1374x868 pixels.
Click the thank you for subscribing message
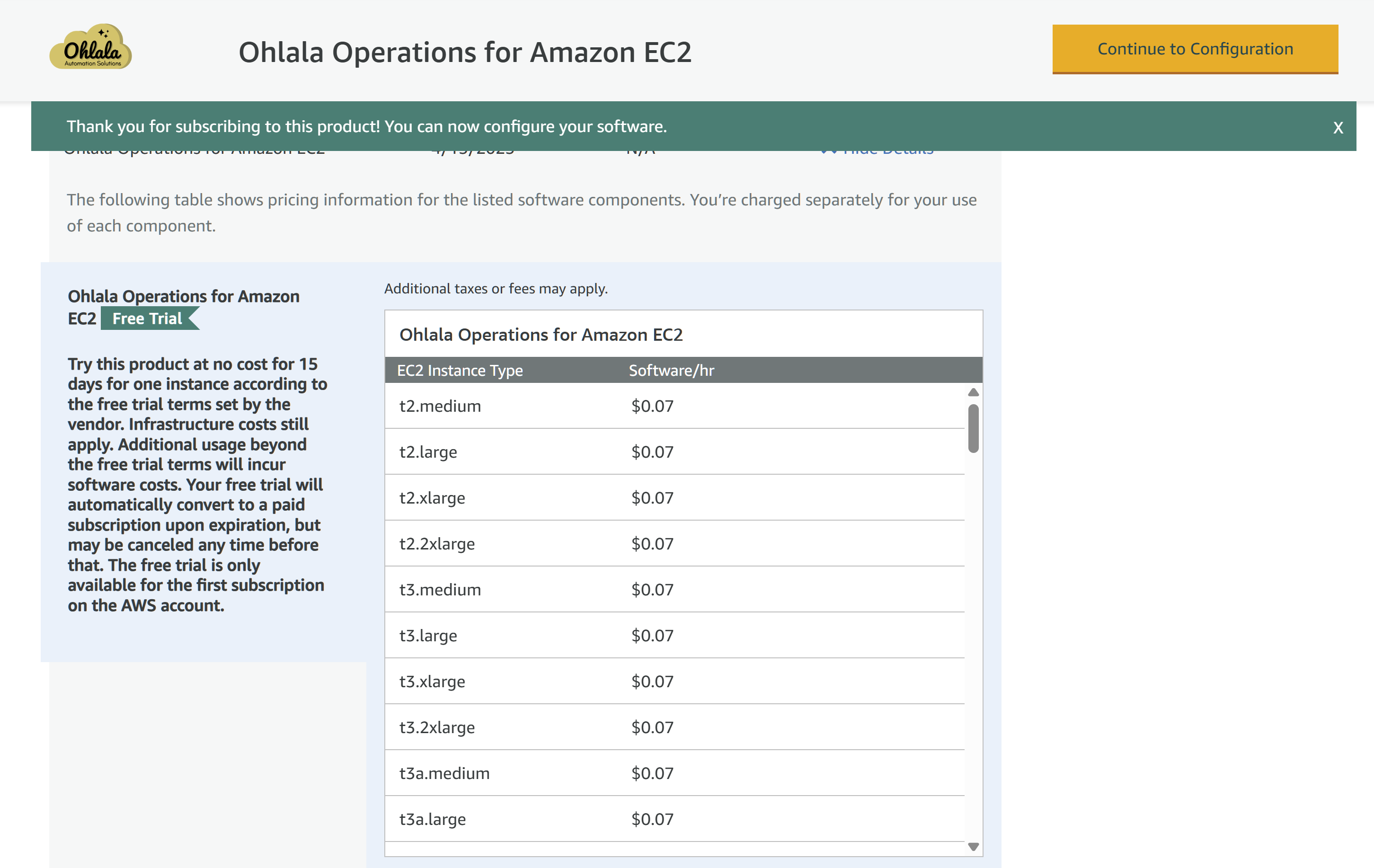tap(367, 126)
